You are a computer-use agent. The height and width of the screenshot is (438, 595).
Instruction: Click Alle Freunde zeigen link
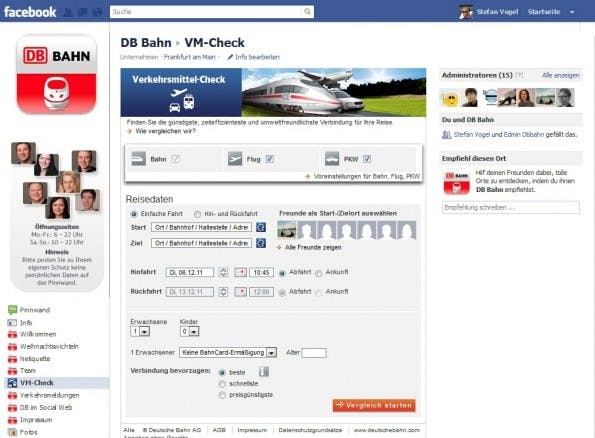pyautogui.click(x=313, y=247)
